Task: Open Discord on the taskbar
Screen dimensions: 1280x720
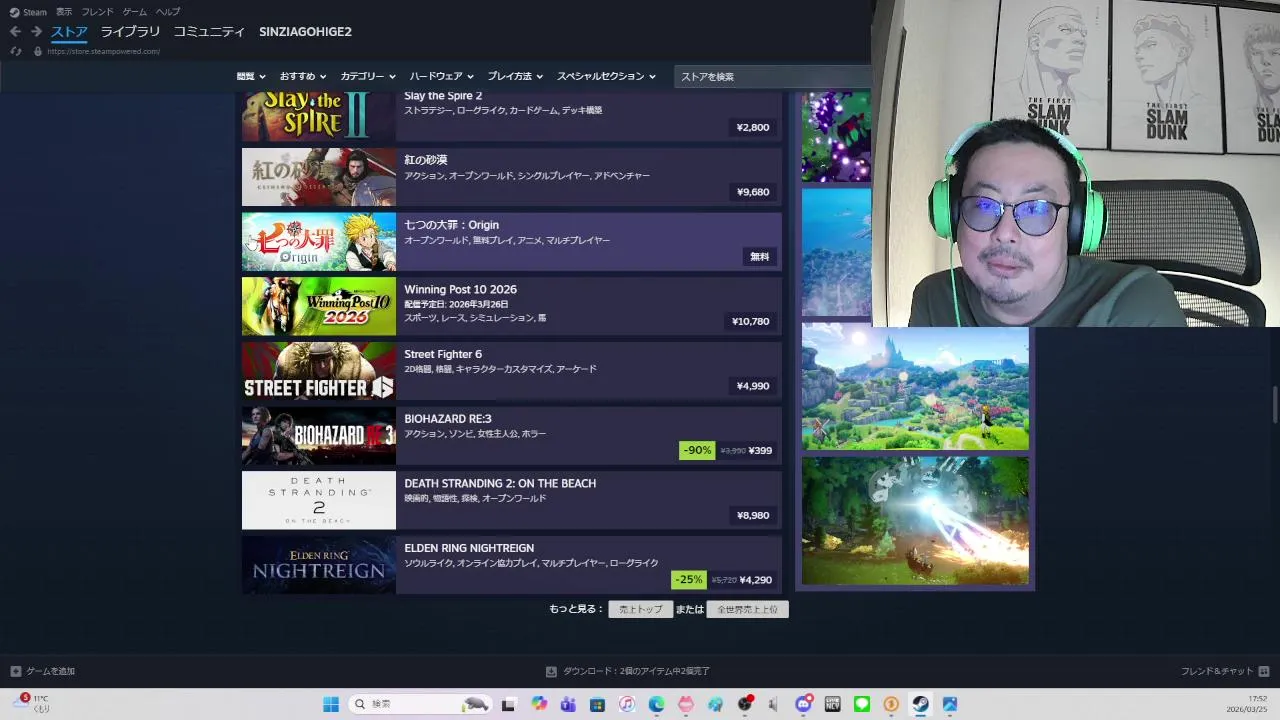Action: pos(803,704)
